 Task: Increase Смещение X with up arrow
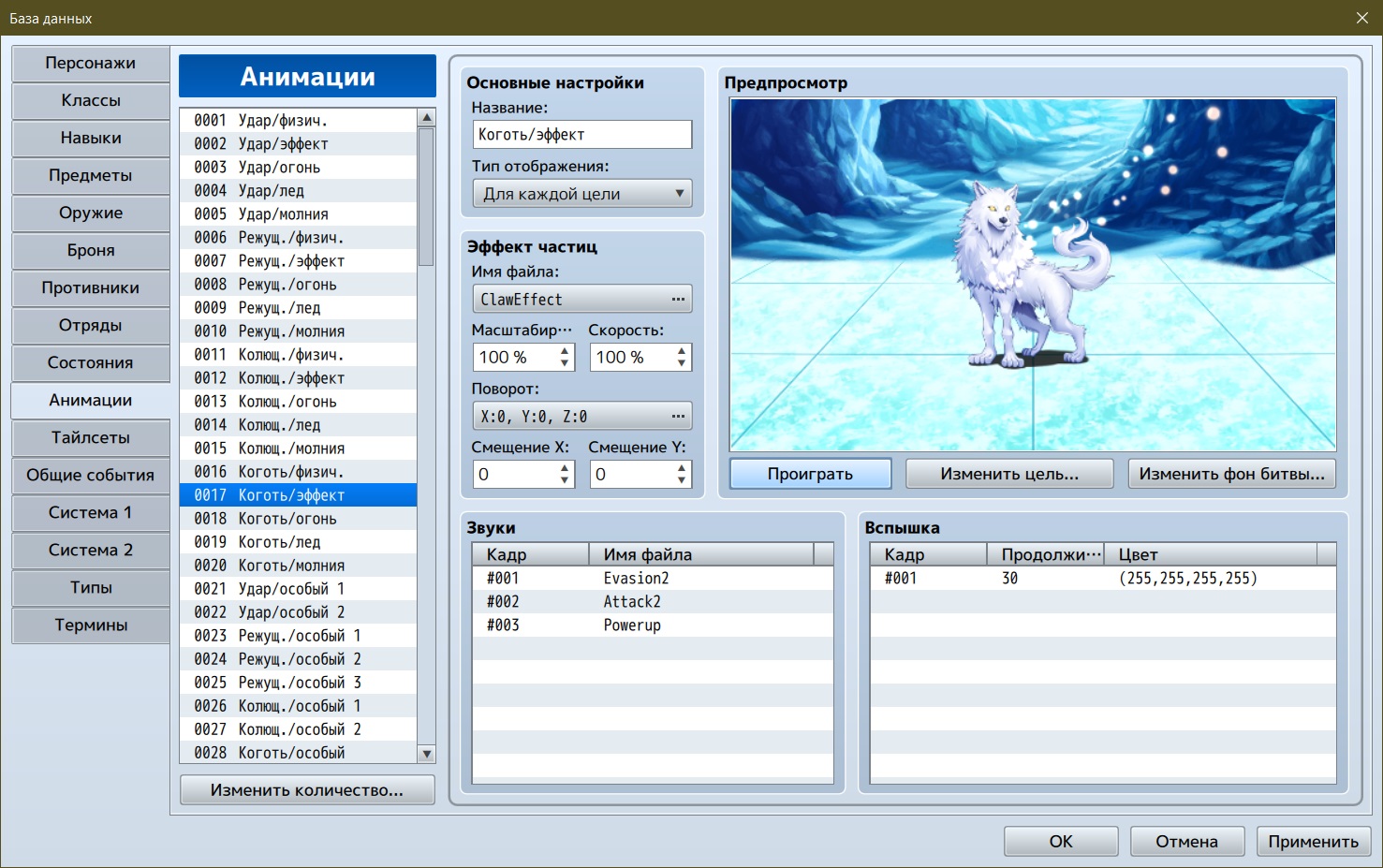565,468
